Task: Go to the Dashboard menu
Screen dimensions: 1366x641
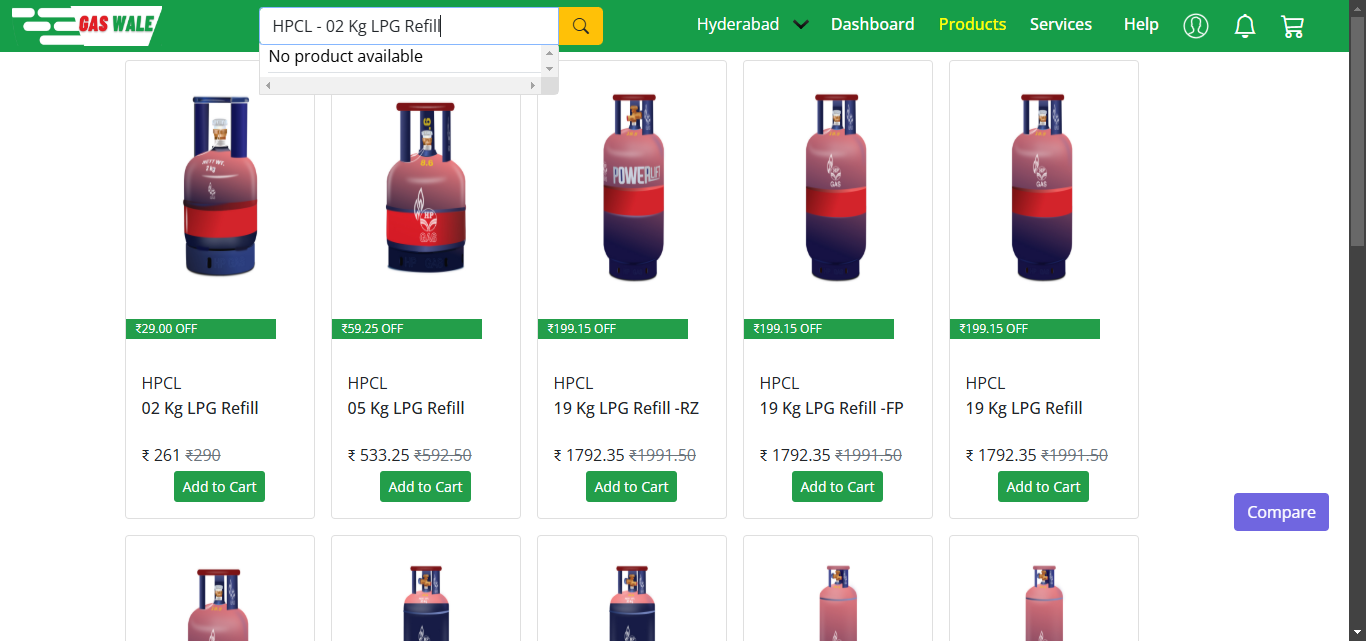Action: click(x=872, y=25)
